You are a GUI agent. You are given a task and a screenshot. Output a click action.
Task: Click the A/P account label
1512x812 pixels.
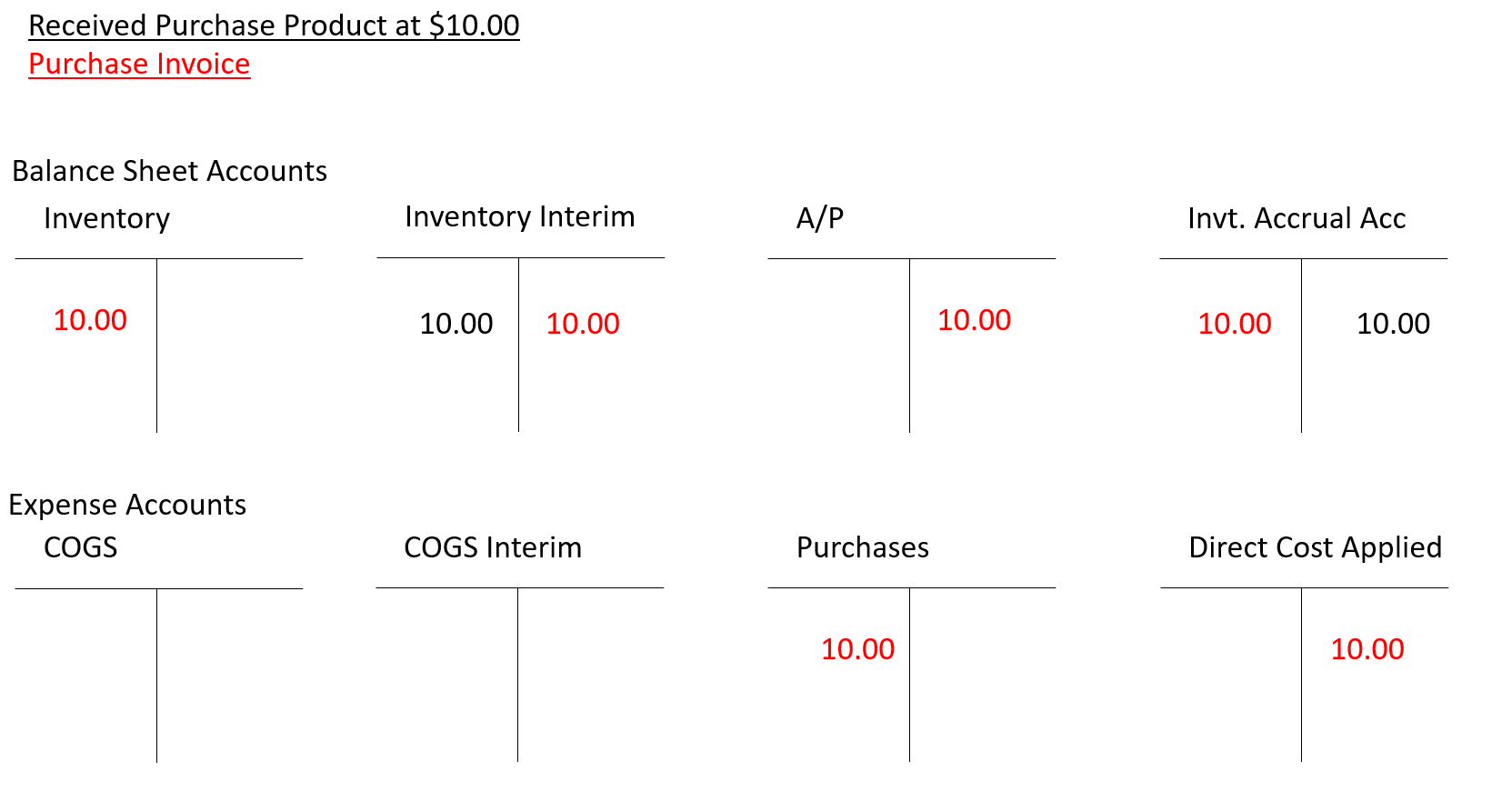tap(820, 218)
